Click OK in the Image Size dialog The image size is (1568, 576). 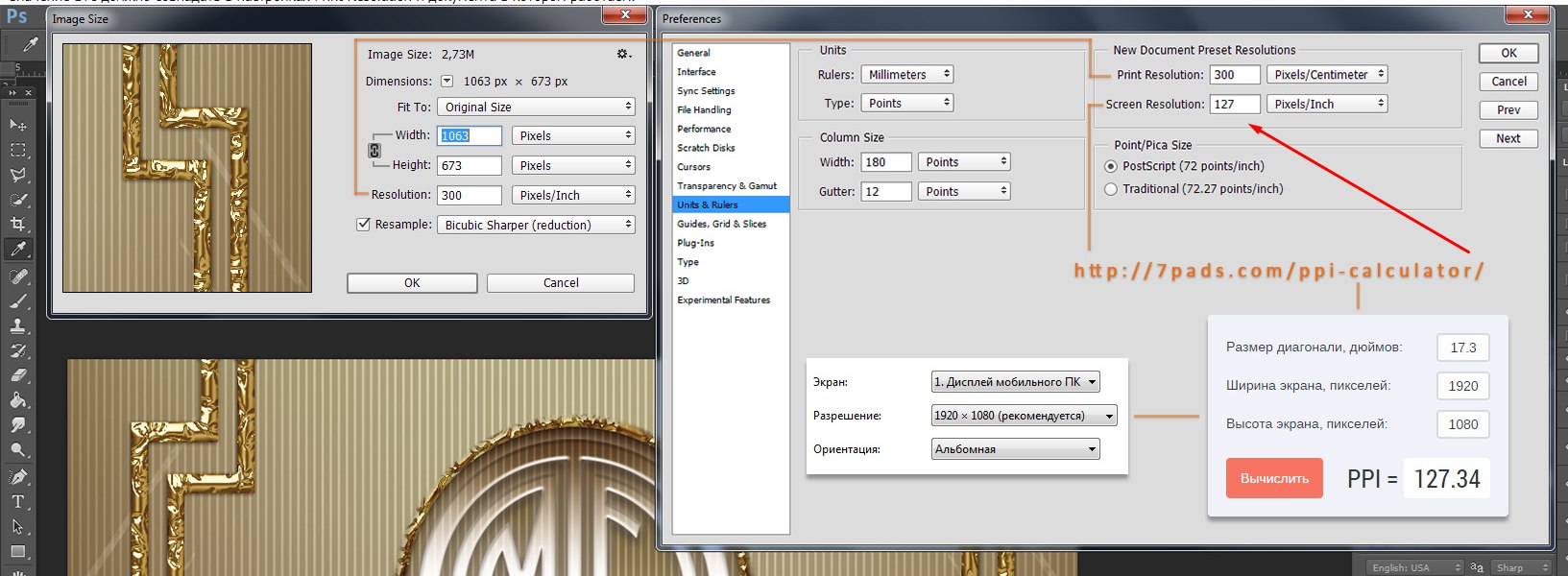point(412,283)
